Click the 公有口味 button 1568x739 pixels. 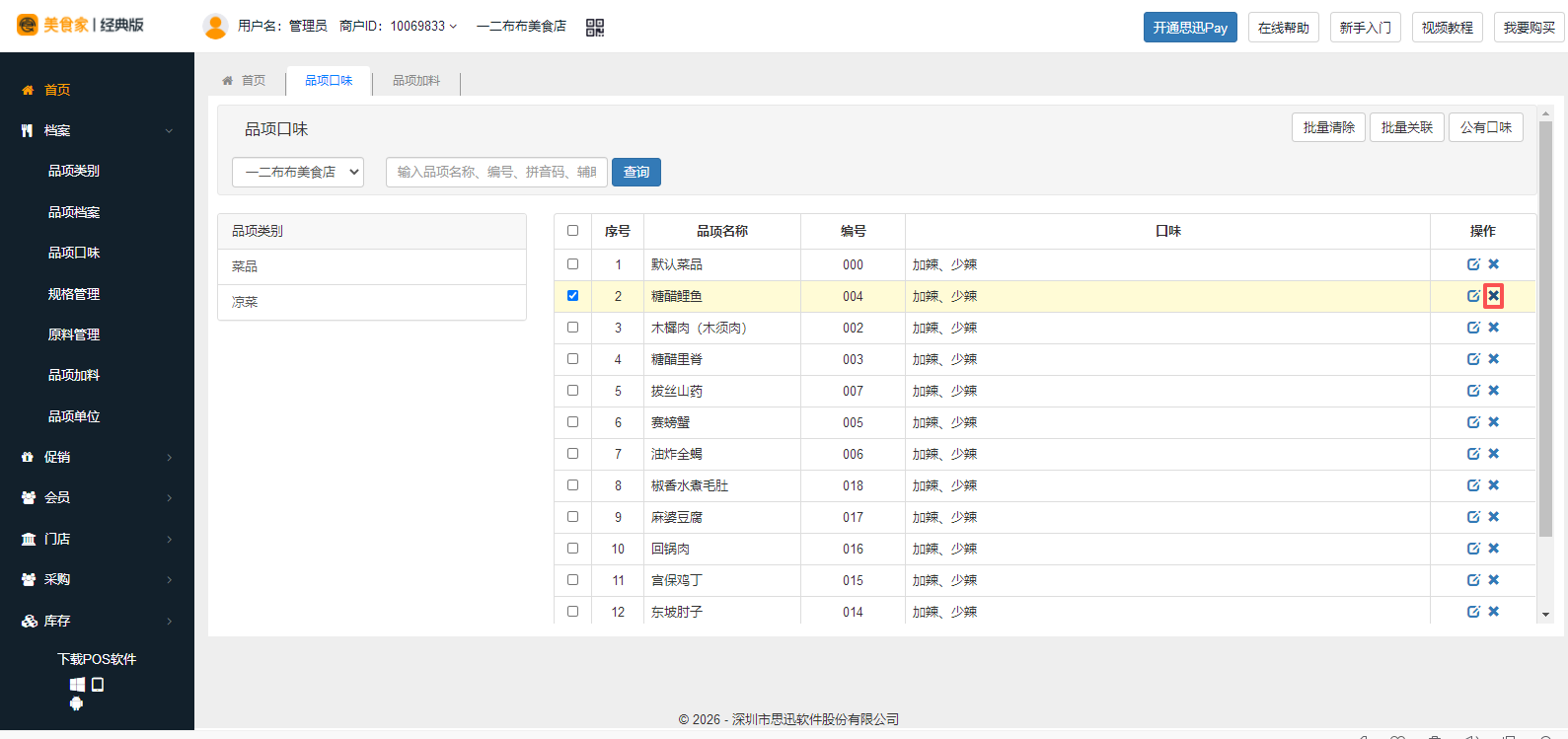[1486, 127]
